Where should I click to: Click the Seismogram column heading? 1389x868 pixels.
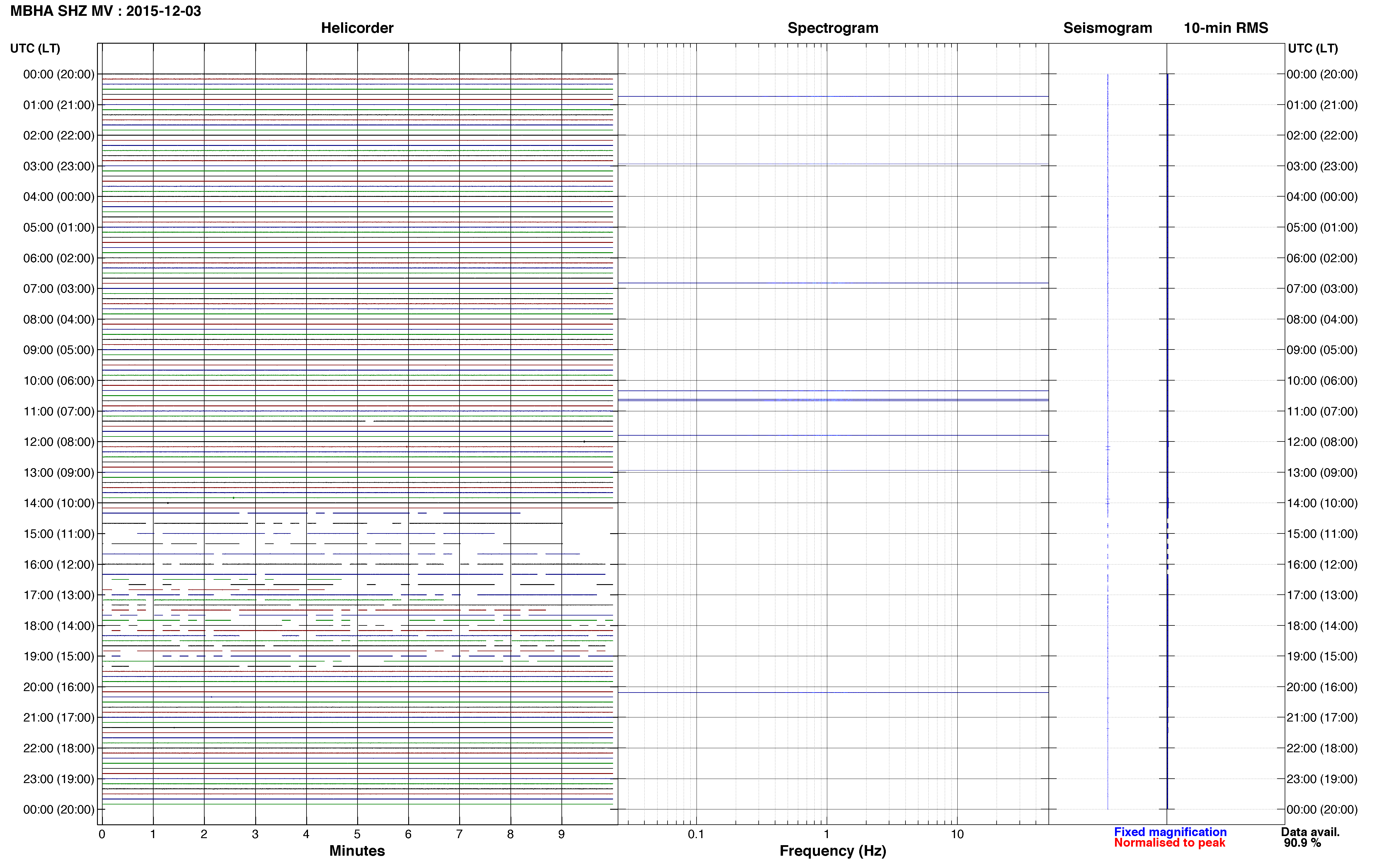(x=1108, y=28)
